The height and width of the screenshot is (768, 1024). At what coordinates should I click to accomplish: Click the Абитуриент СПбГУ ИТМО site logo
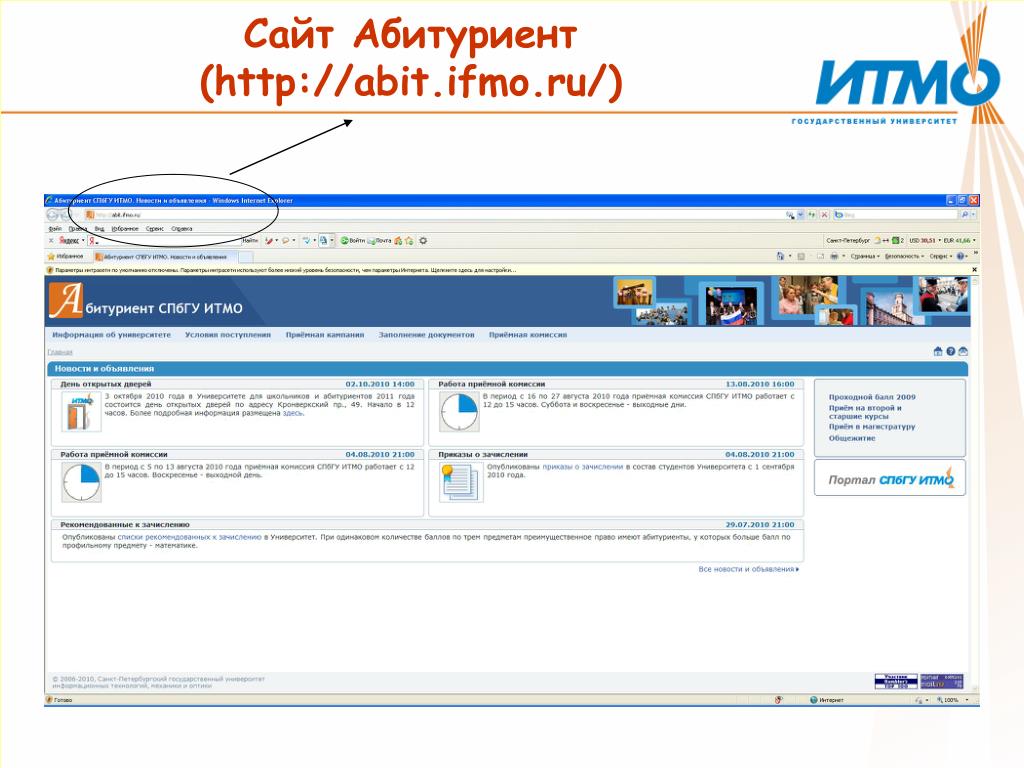[x=146, y=301]
